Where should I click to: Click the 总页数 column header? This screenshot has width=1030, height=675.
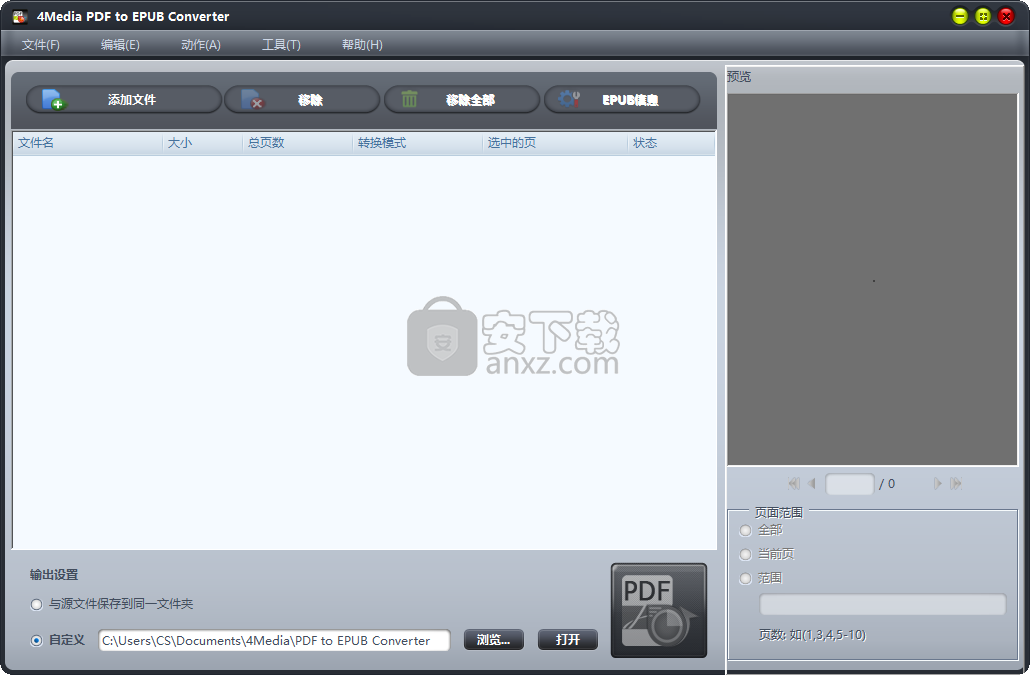tap(298, 143)
